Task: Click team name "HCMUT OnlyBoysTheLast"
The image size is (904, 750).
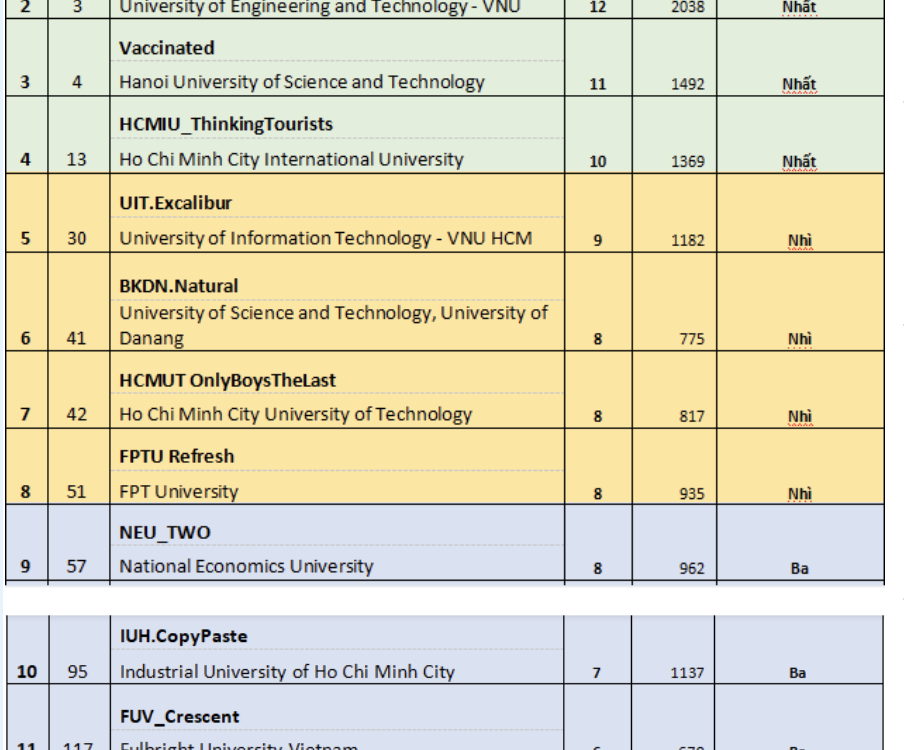Action: (227, 380)
